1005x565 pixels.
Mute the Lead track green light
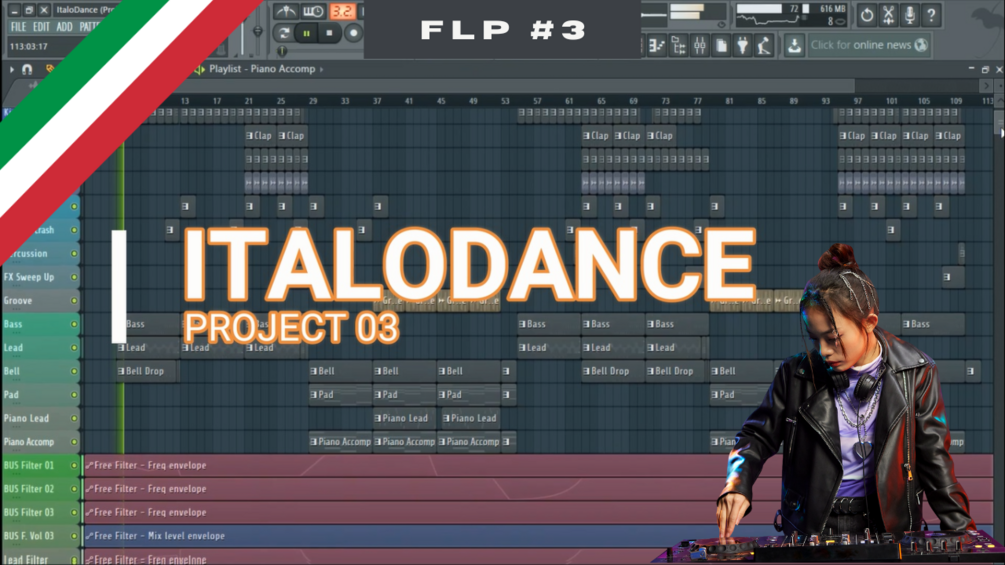click(74, 348)
